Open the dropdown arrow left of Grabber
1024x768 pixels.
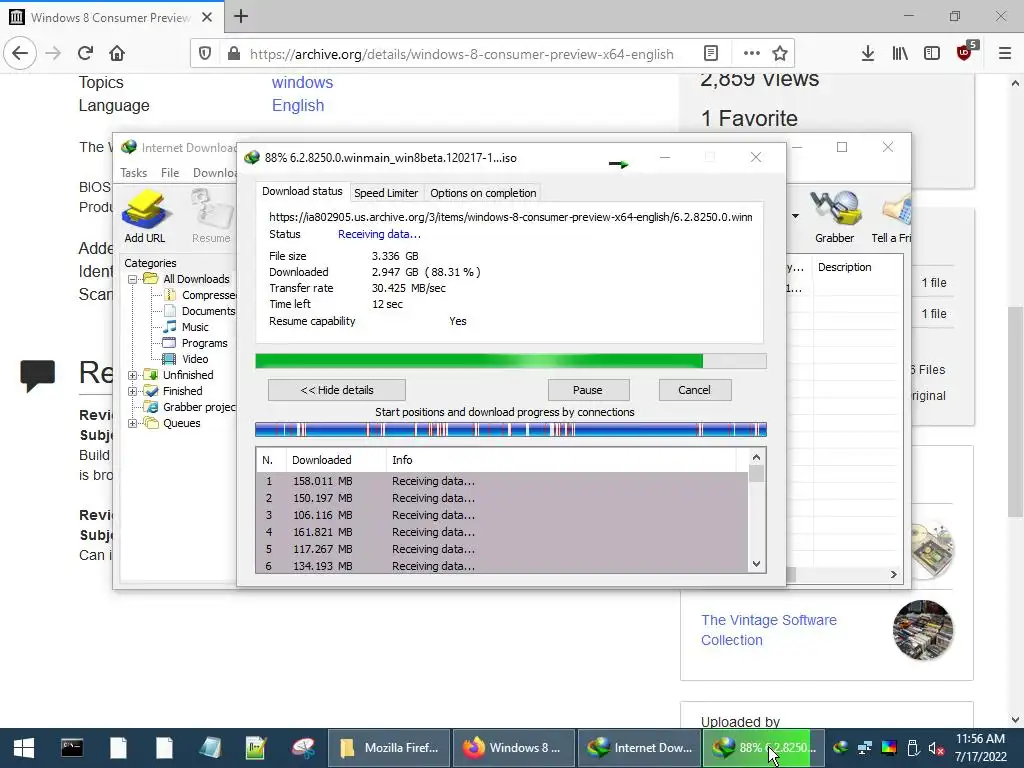(795, 216)
